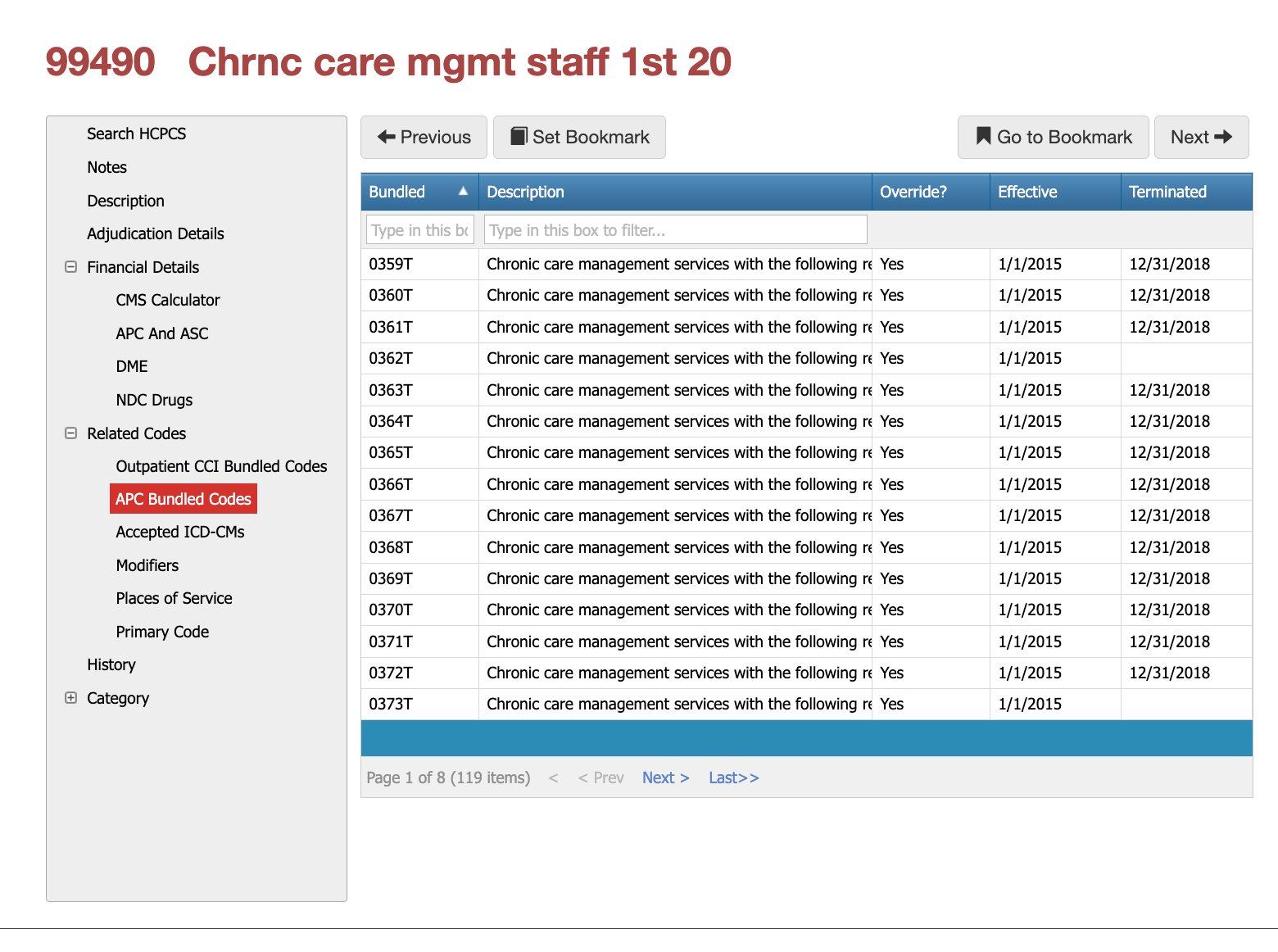Click bundled code 0361T

pyautogui.click(x=391, y=327)
